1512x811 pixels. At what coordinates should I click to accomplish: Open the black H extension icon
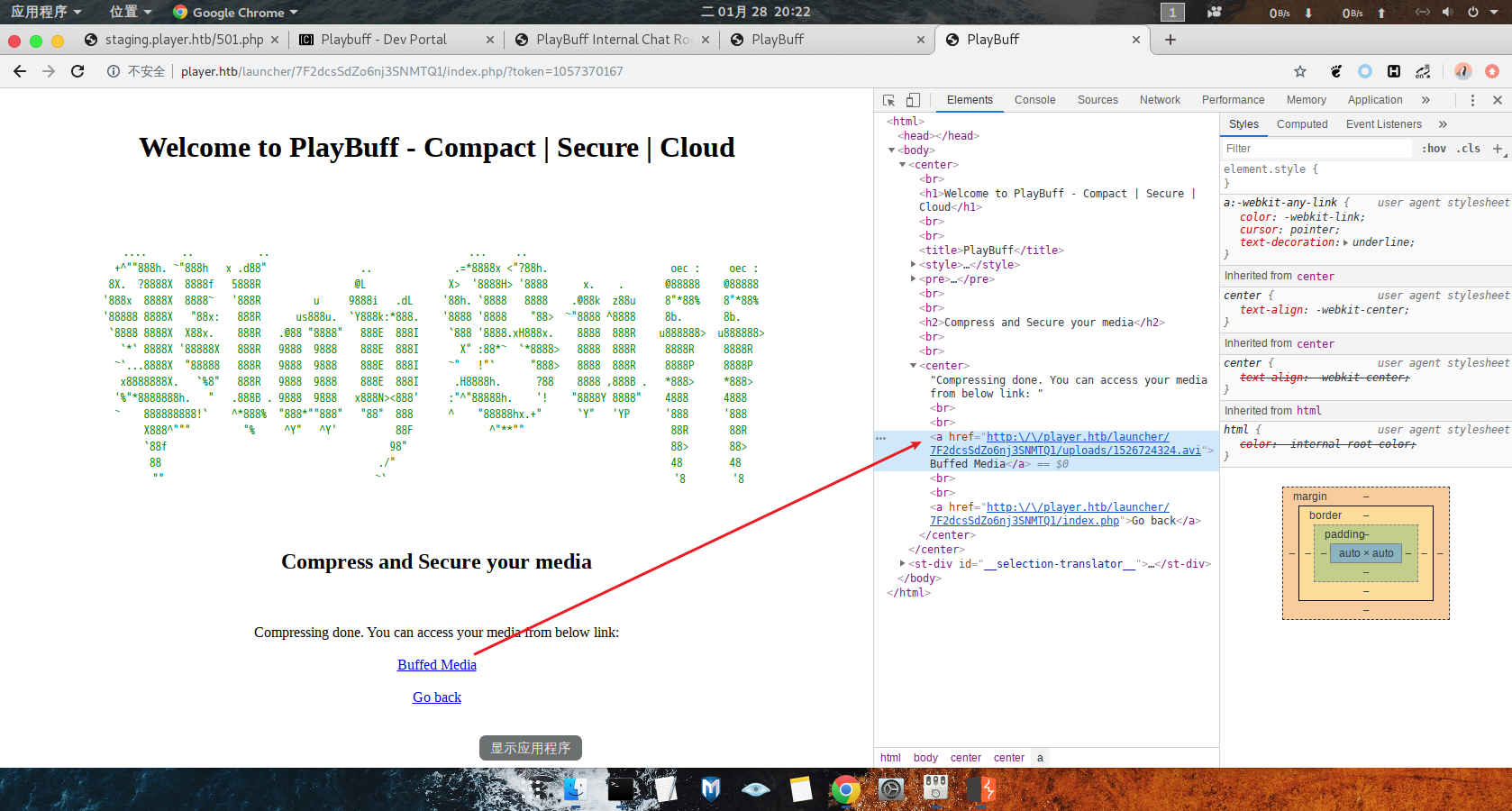pos(1394,71)
